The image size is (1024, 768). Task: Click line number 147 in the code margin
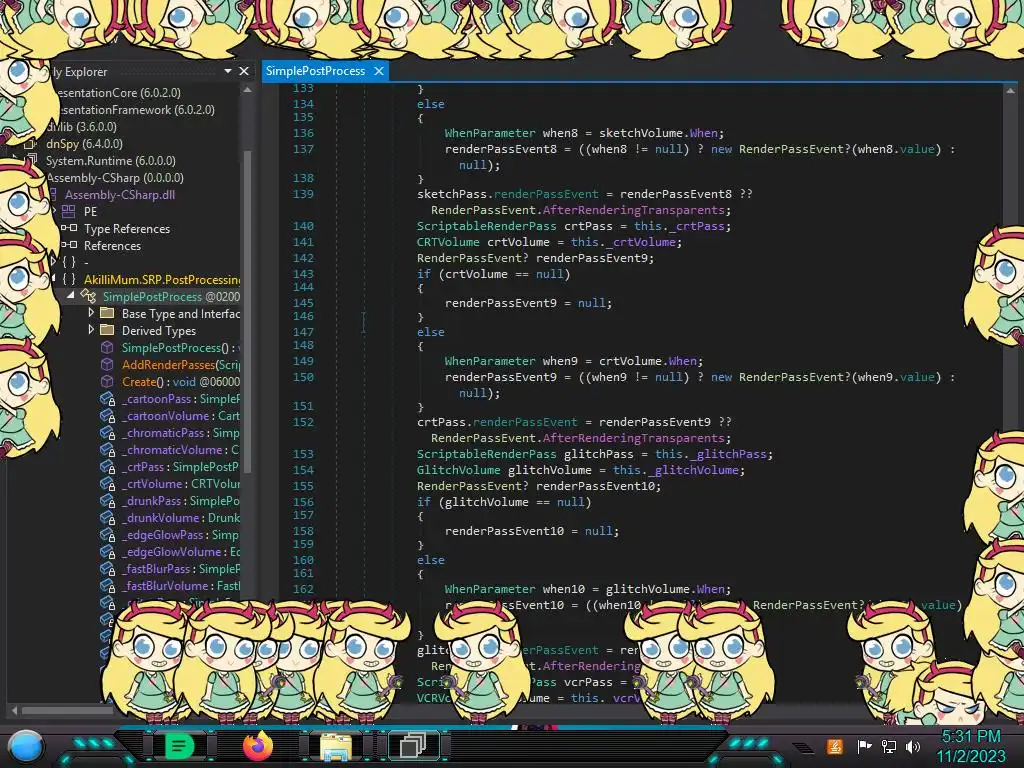tap(303, 332)
